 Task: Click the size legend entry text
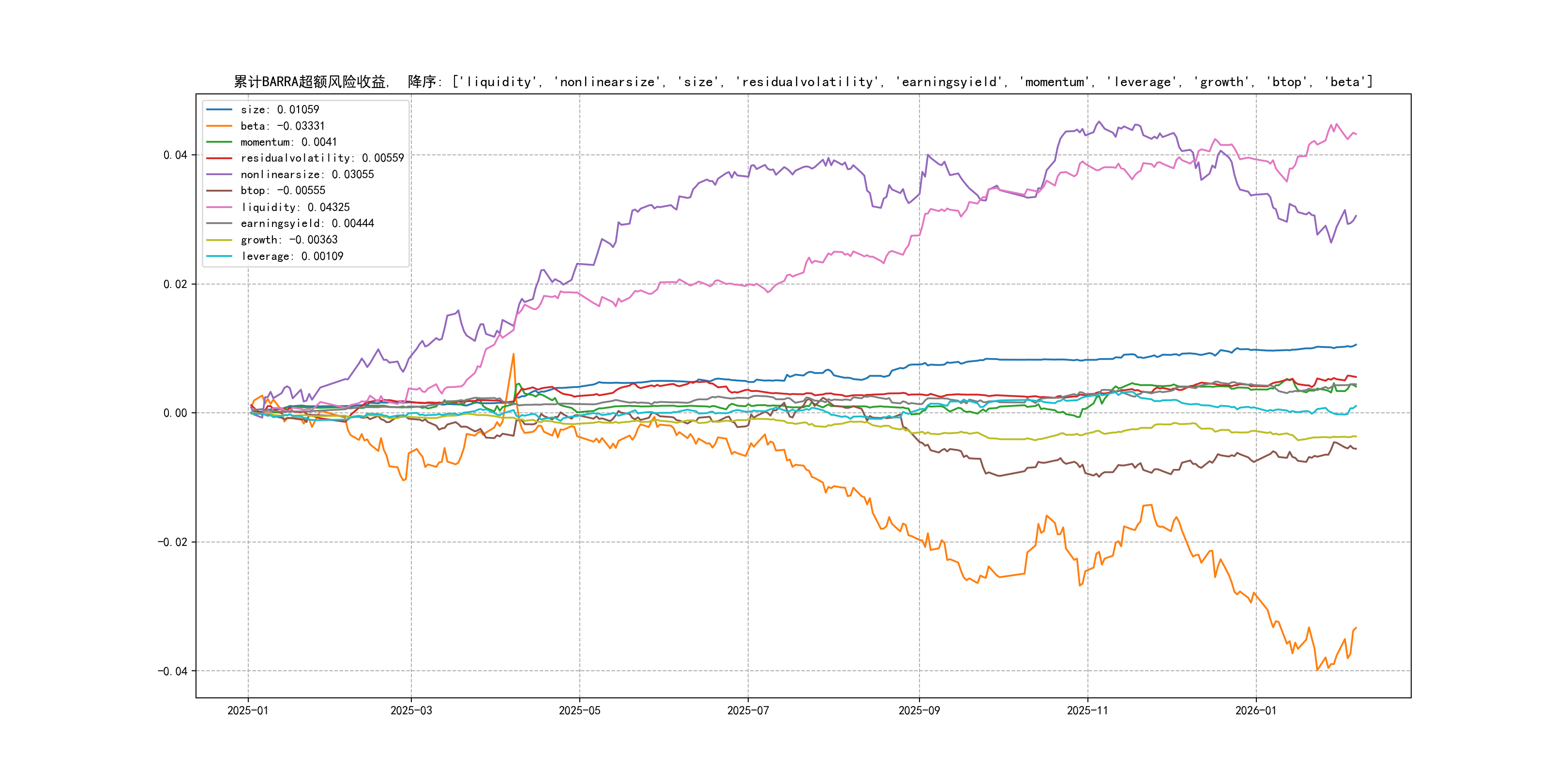tap(279, 109)
